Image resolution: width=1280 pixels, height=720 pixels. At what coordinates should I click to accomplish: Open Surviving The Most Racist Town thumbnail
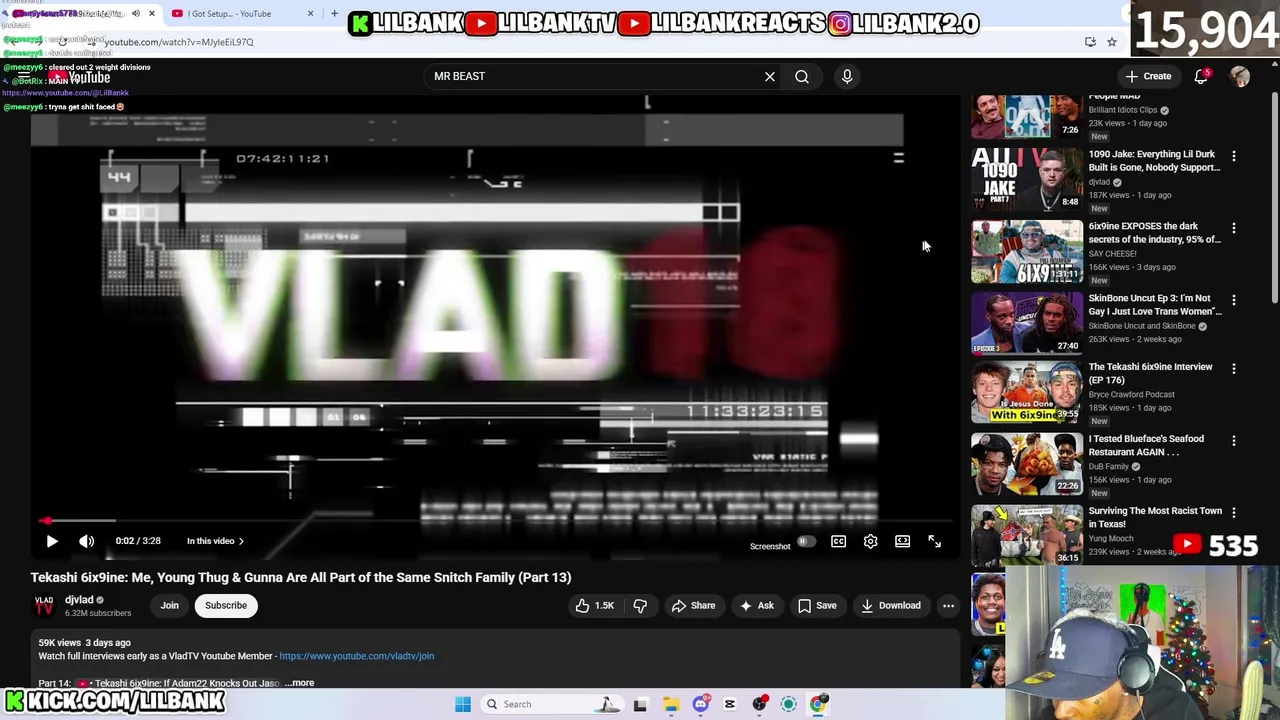tap(1027, 535)
